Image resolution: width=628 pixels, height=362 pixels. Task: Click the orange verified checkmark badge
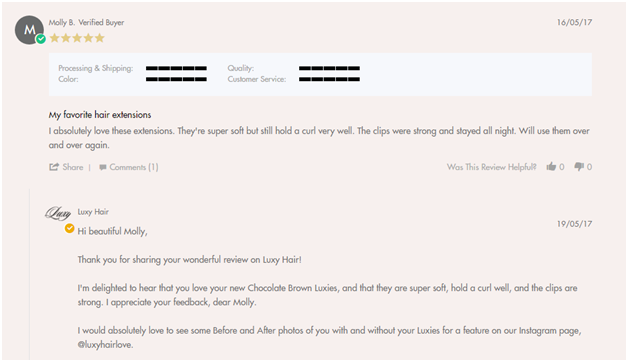70,228
